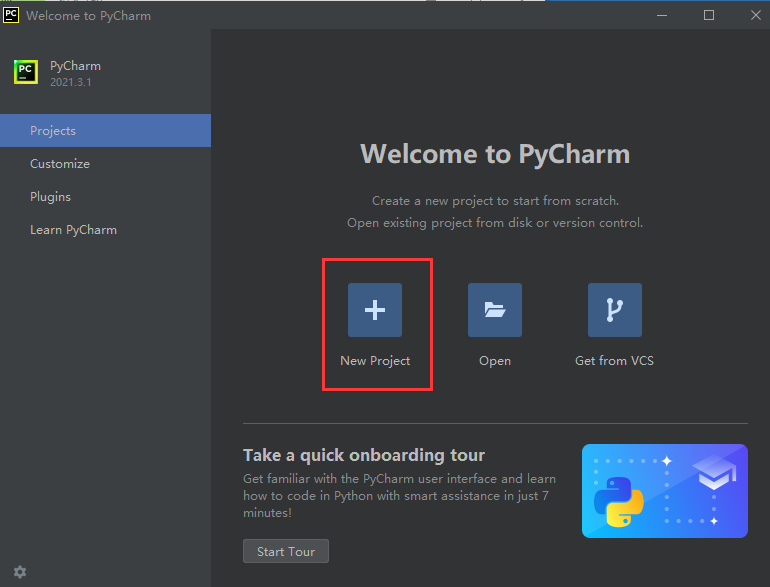770x587 pixels.
Task: Open settings via the gear icon
Action: coord(20,572)
